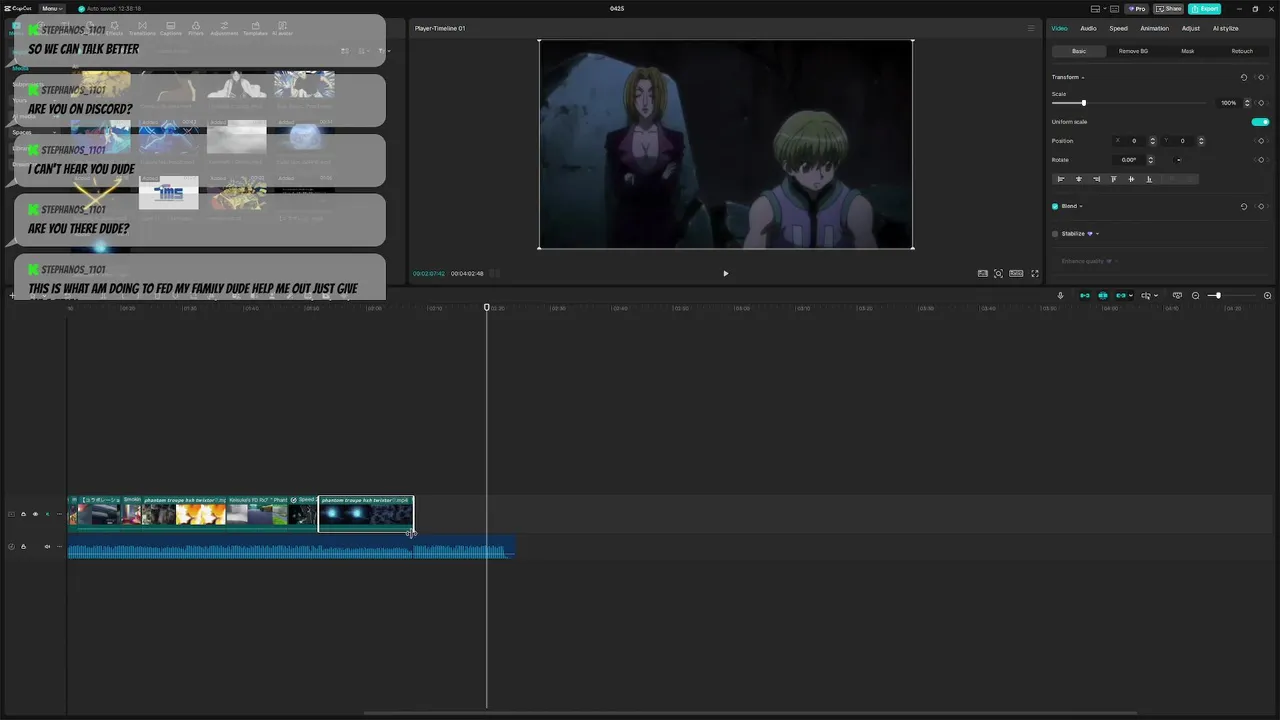Open the linkage options dropdown arrow
The height and width of the screenshot is (720, 1280).
pyautogui.click(x=1131, y=296)
